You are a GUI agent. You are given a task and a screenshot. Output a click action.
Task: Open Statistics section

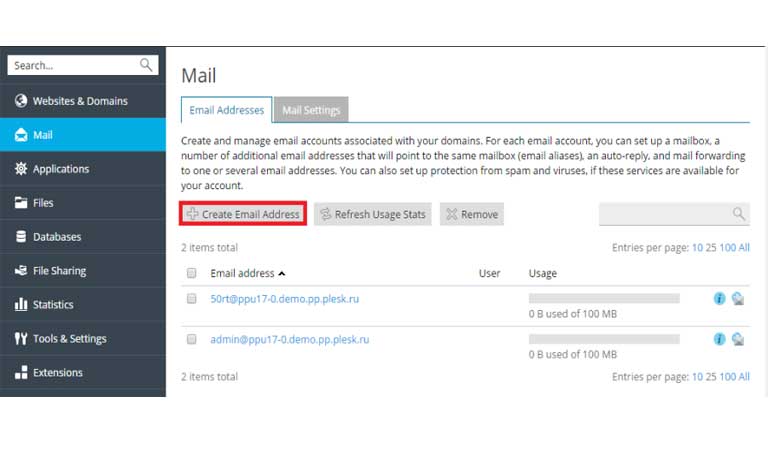coord(83,304)
